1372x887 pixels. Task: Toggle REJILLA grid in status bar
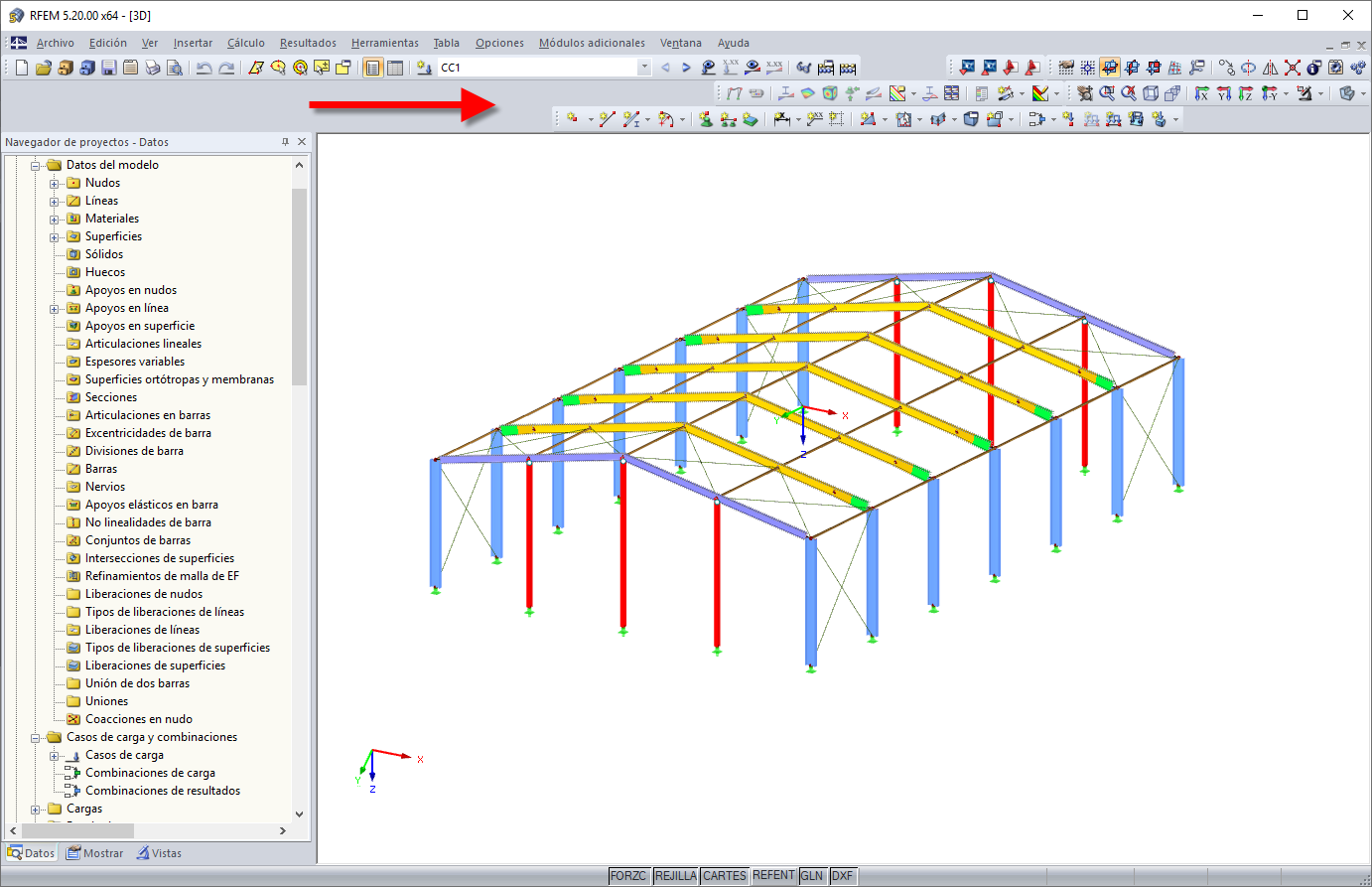tap(675, 876)
